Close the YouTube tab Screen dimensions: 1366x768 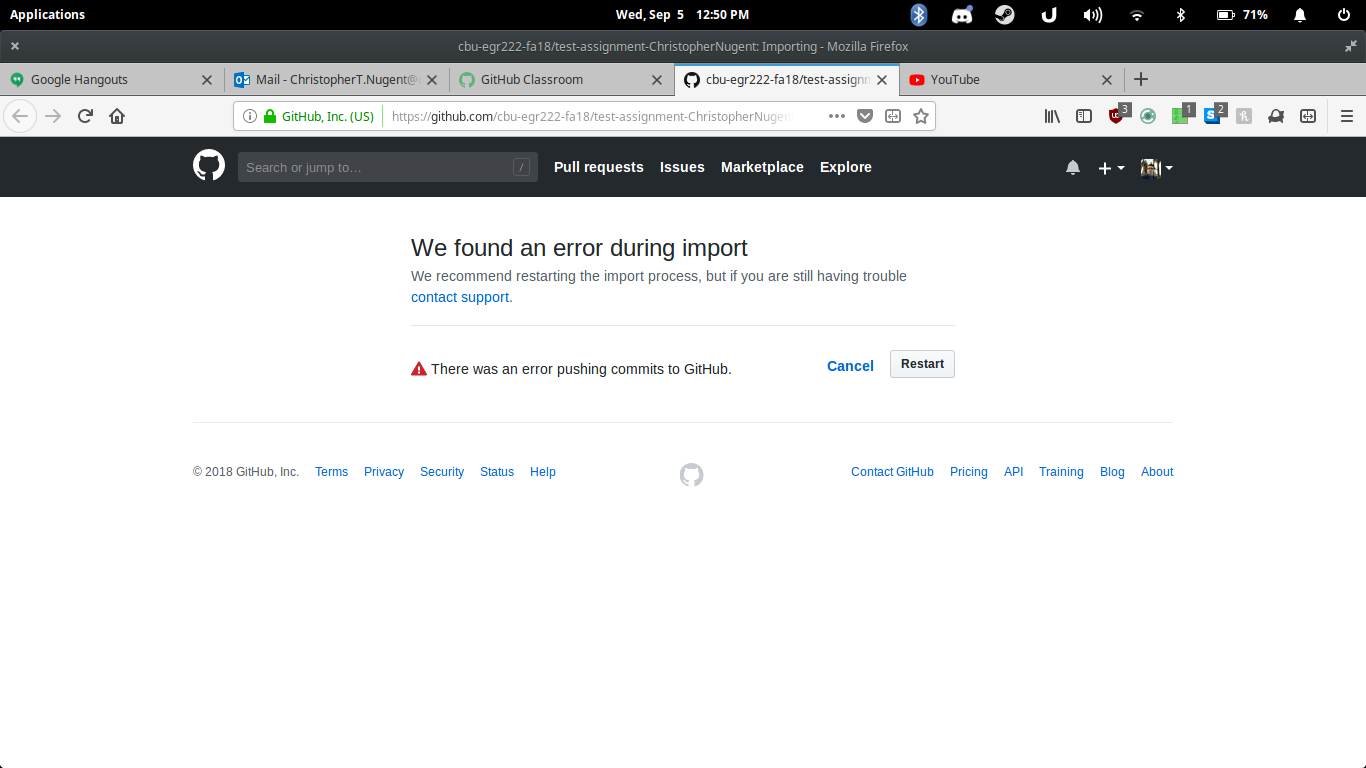tap(1107, 80)
